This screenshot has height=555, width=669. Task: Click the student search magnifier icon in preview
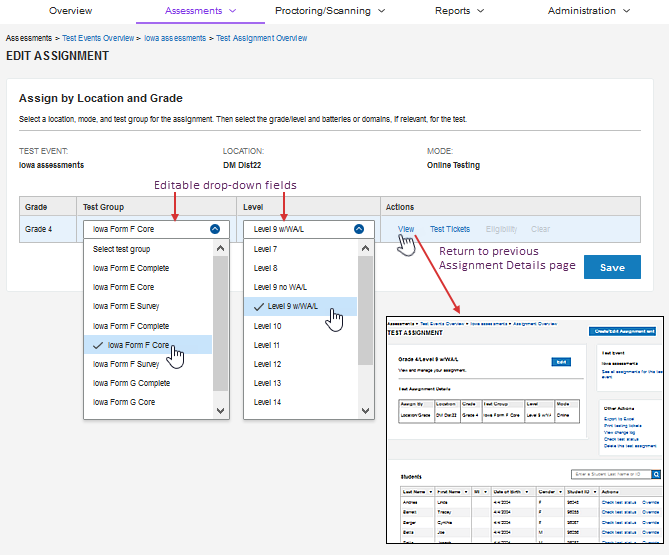656,474
